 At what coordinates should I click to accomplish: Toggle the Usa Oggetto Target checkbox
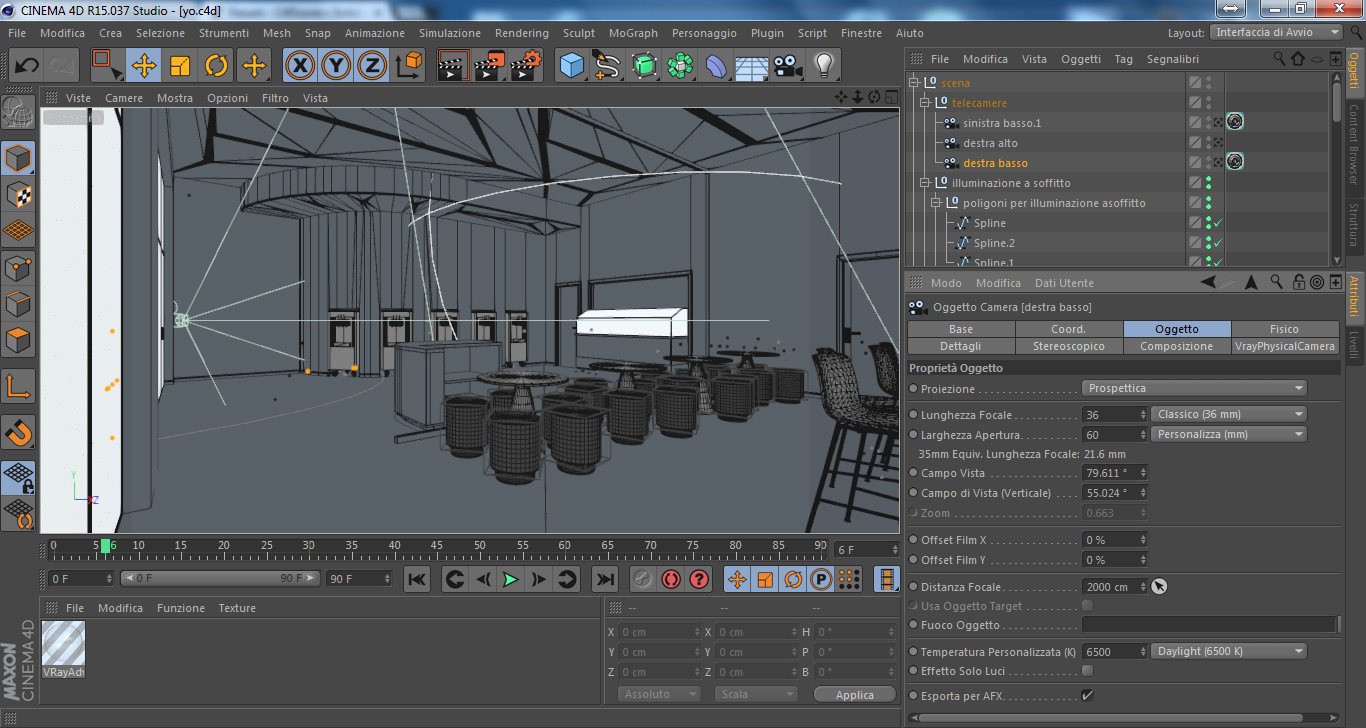1087,606
